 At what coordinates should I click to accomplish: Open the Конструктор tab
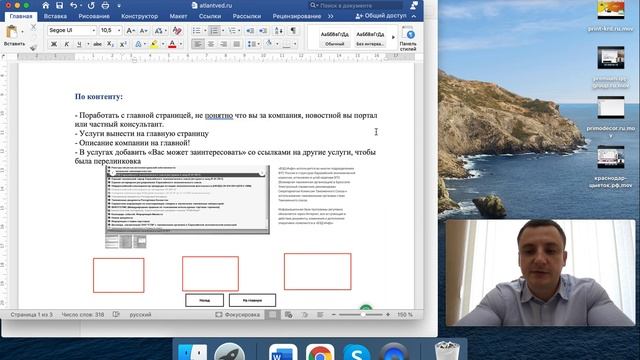point(139,16)
